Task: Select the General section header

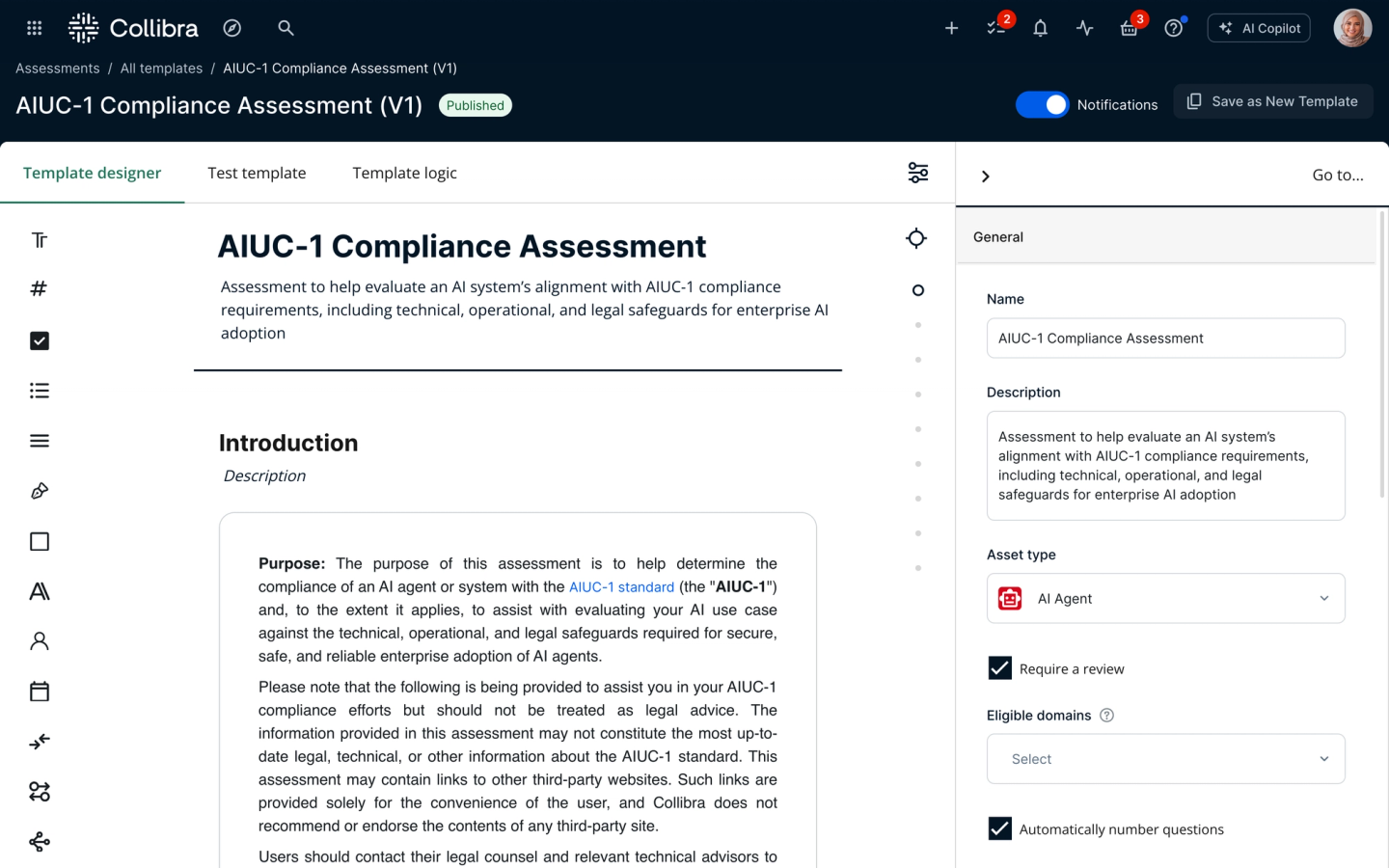Action: (1165, 237)
